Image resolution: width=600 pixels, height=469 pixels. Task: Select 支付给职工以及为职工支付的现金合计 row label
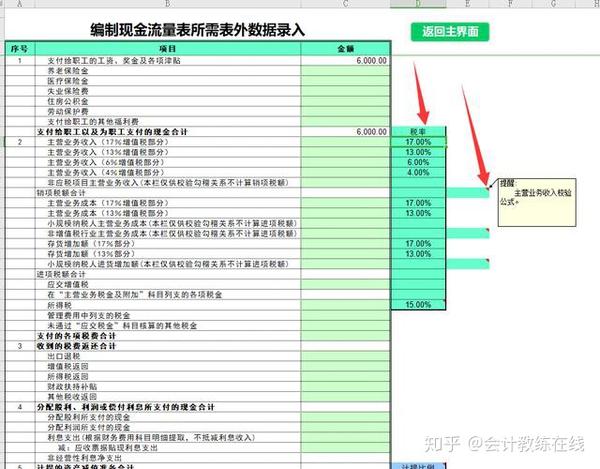[112, 132]
